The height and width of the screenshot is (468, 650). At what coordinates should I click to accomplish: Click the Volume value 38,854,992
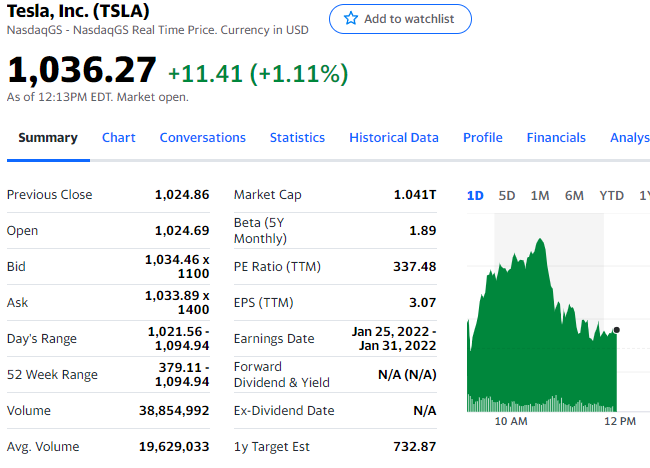174,411
